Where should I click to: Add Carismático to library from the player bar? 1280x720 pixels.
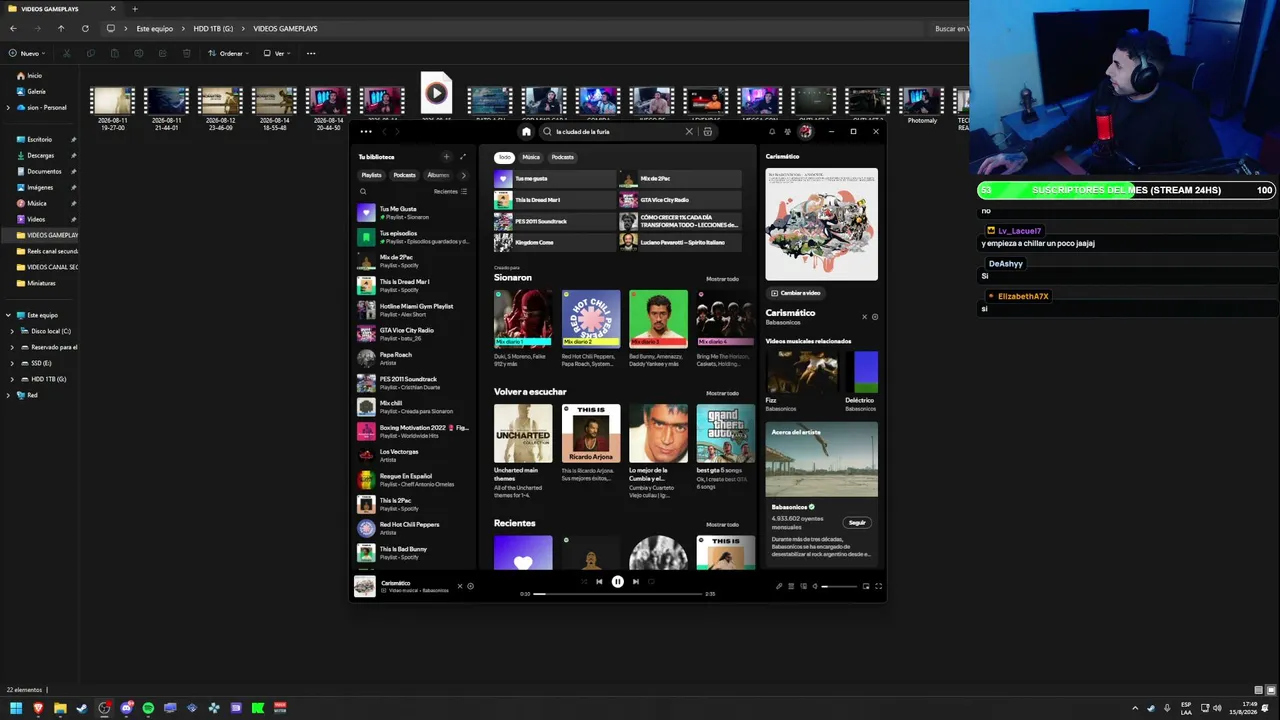click(471, 586)
